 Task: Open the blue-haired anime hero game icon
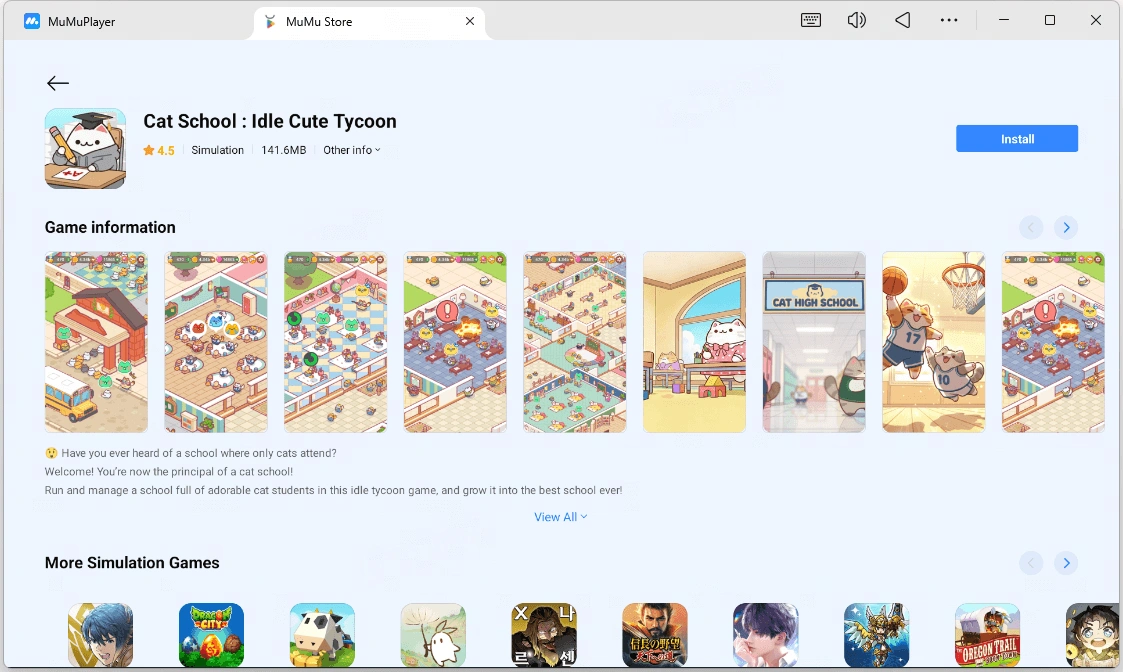pyautogui.click(x=100, y=635)
